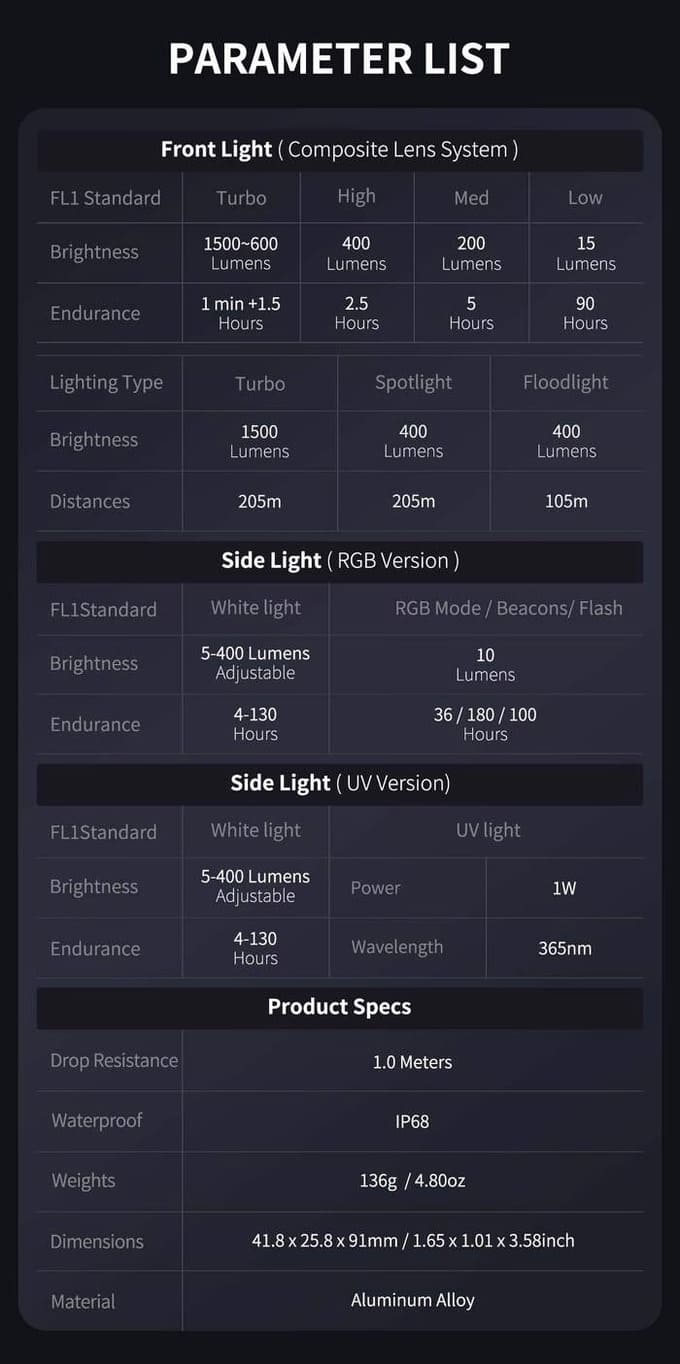Click the Side Light UV Version header
Viewport: 680px width, 1364px height.
click(x=339, y=784)
